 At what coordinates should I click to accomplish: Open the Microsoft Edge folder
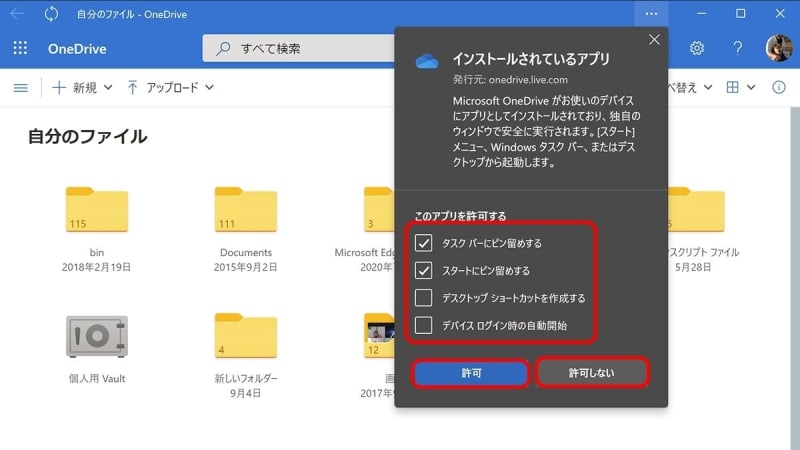click(x=379, y=210)
